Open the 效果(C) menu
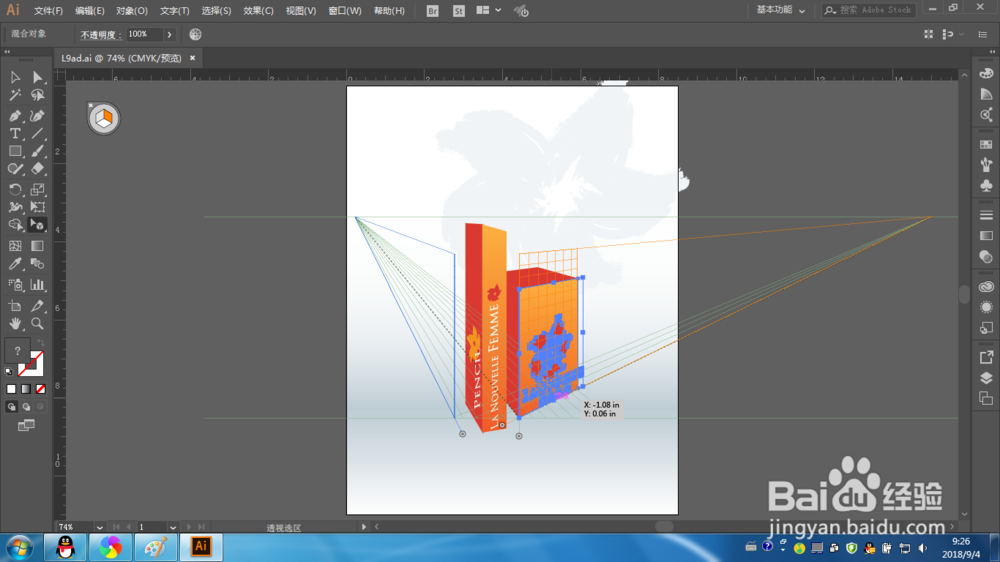Image resolution: width=1000 pixels, height=562 pixels. point(258,11)
